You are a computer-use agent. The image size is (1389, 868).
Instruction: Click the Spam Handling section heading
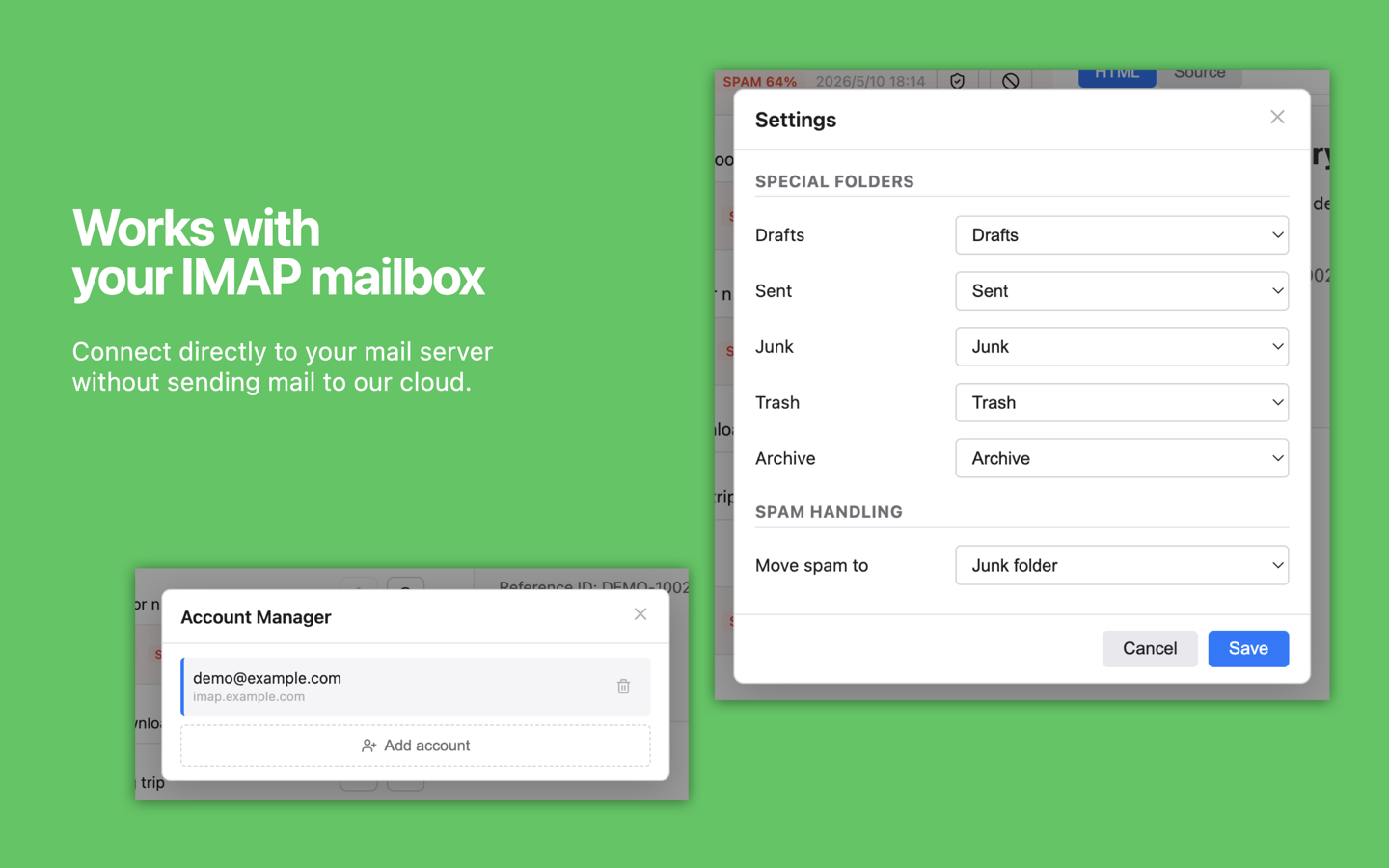[x=829, y=512]
